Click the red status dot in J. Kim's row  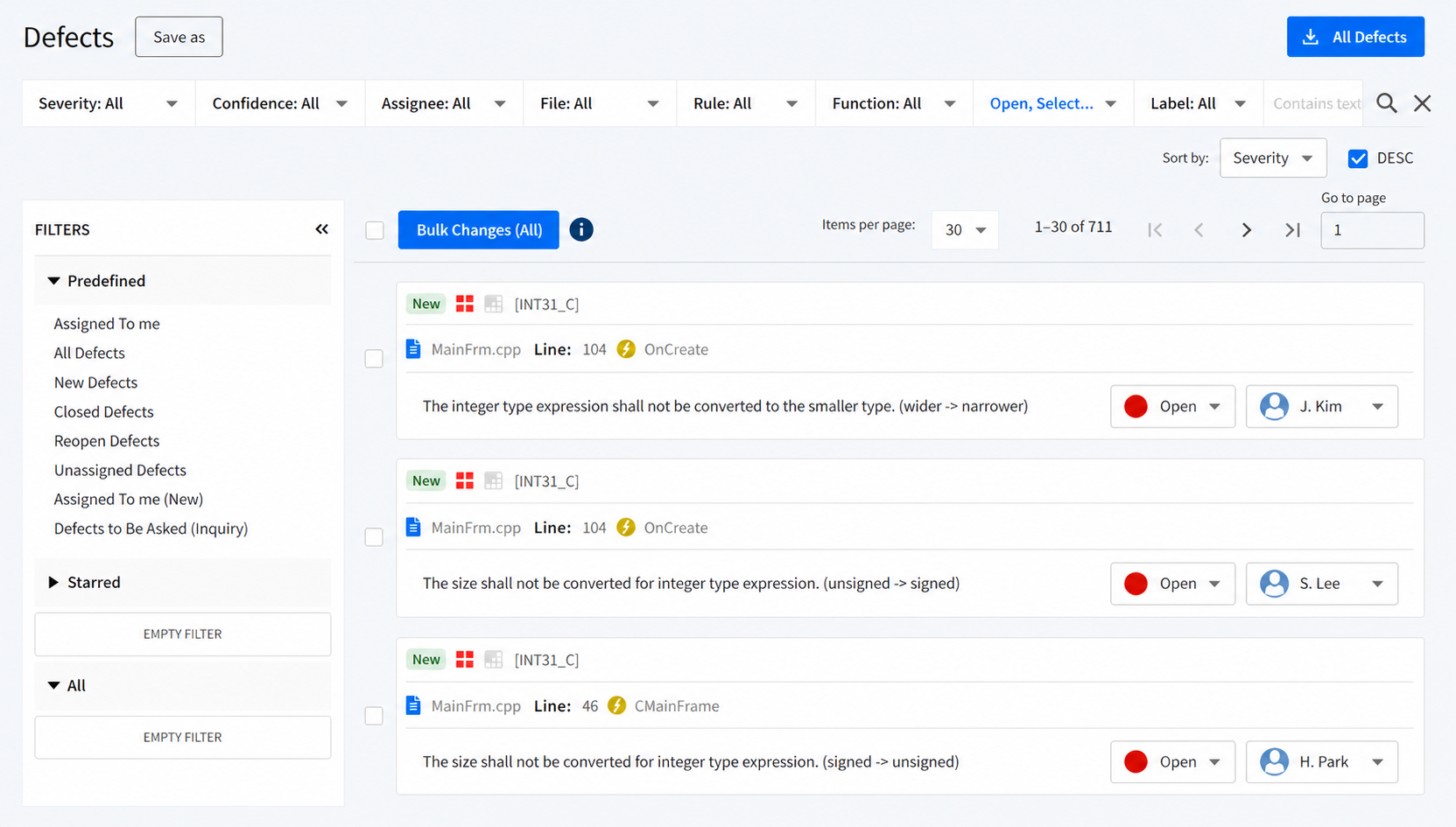pos(1136,406)
